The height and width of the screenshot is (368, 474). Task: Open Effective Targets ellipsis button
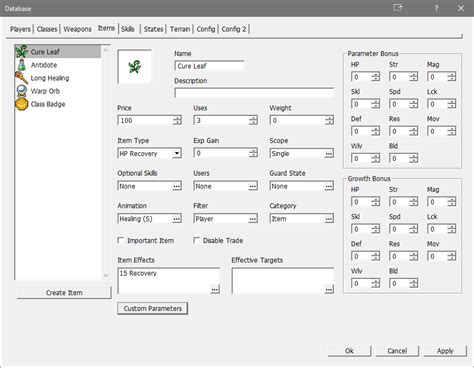(x=329, y=289)
